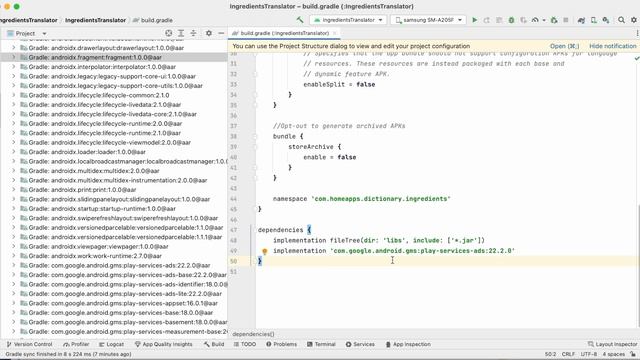This screenshot has width=640, height=360.
Task: Click CRLF line separator in status bar
Action: point(568,354)
